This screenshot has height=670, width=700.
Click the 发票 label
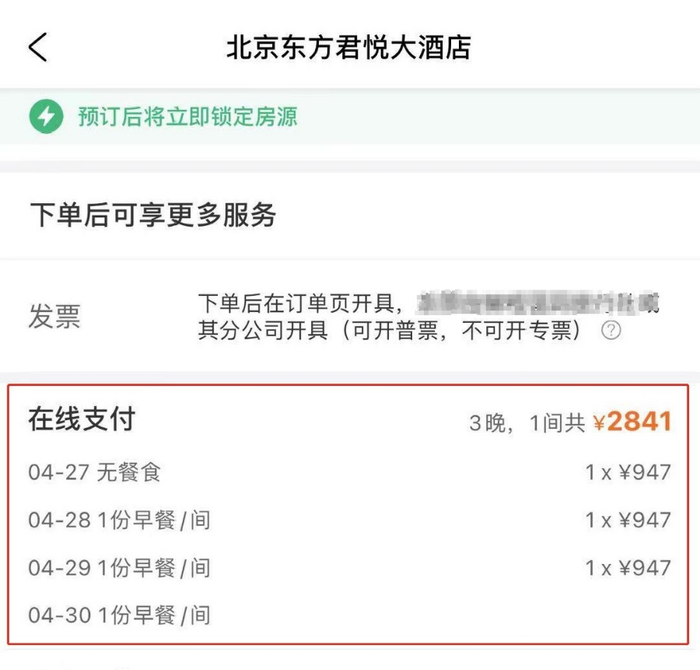[54, 316]
